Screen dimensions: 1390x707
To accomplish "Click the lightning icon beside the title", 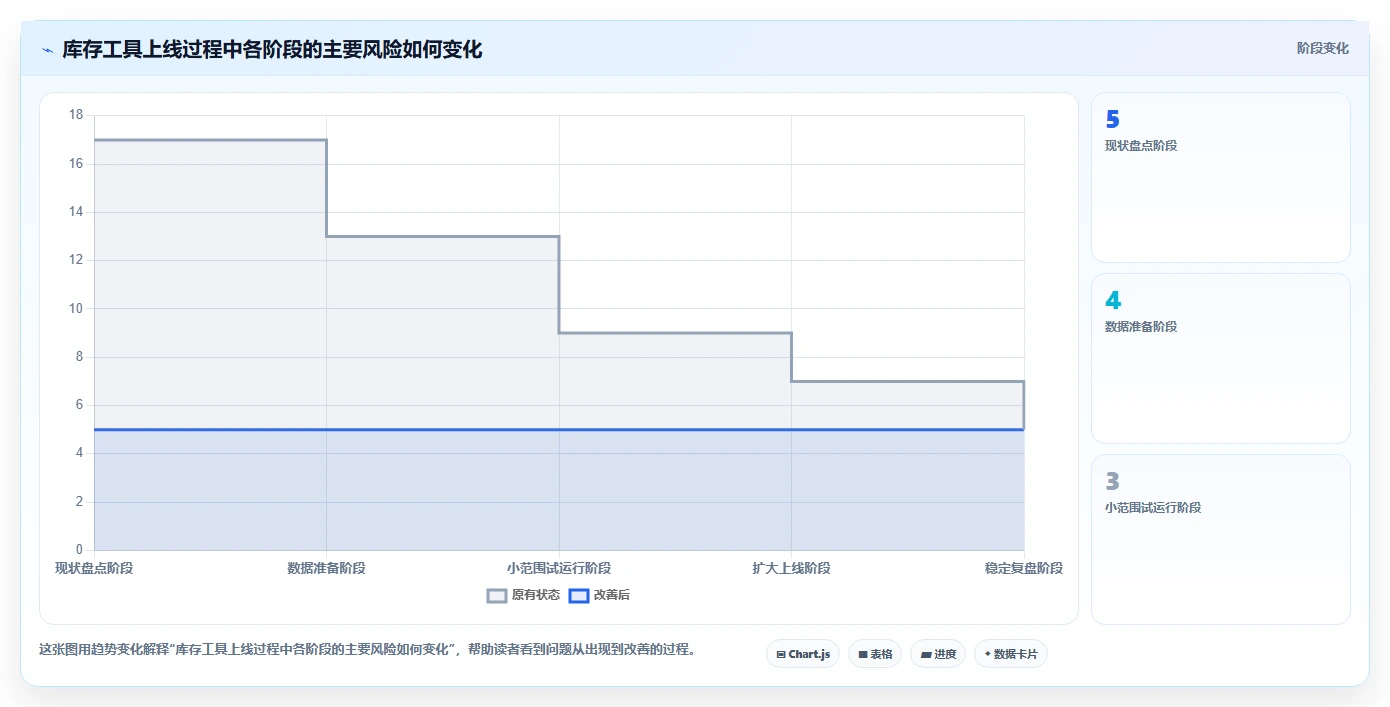I will click(x=47, y=50).
